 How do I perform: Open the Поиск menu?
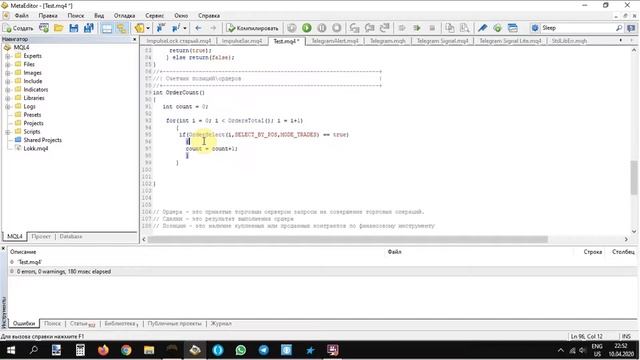coord(76,16)
